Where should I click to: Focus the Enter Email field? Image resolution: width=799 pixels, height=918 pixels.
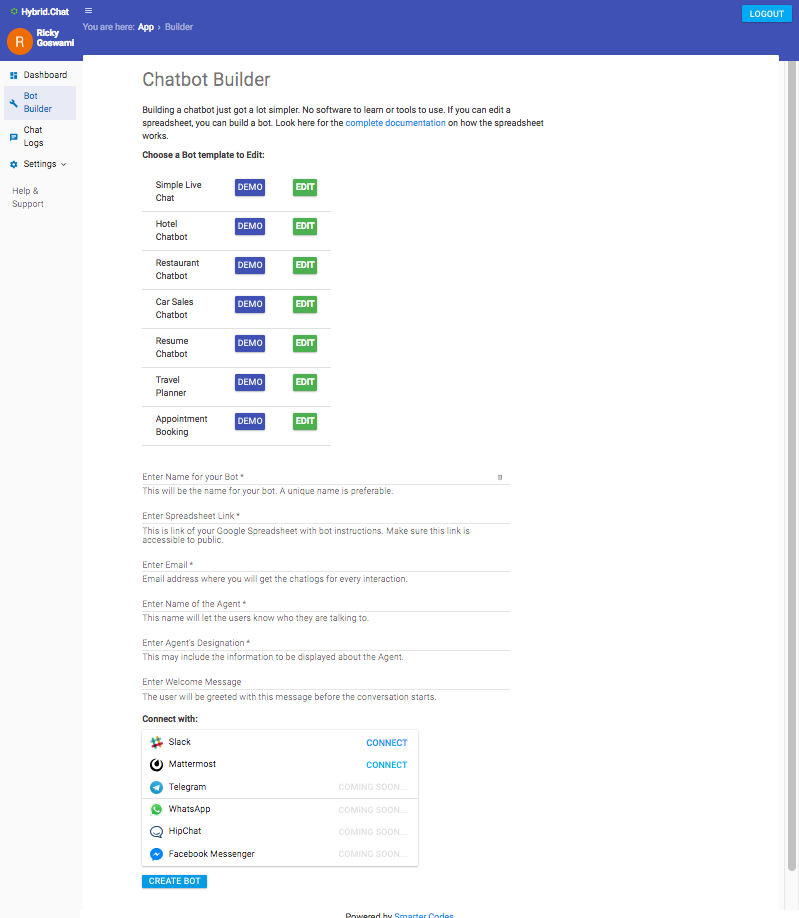point(325,565)
